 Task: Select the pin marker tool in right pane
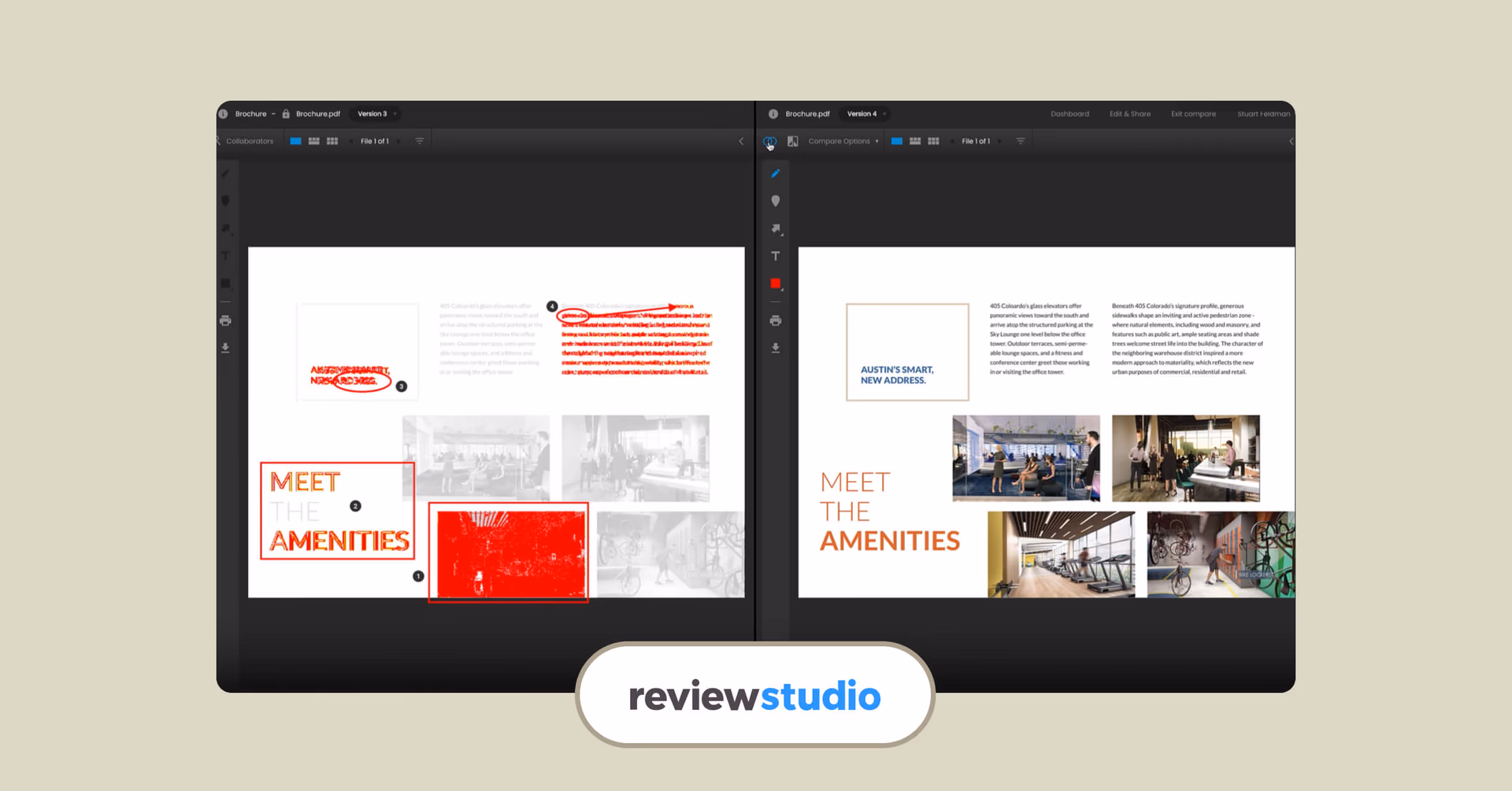point(776,201)
